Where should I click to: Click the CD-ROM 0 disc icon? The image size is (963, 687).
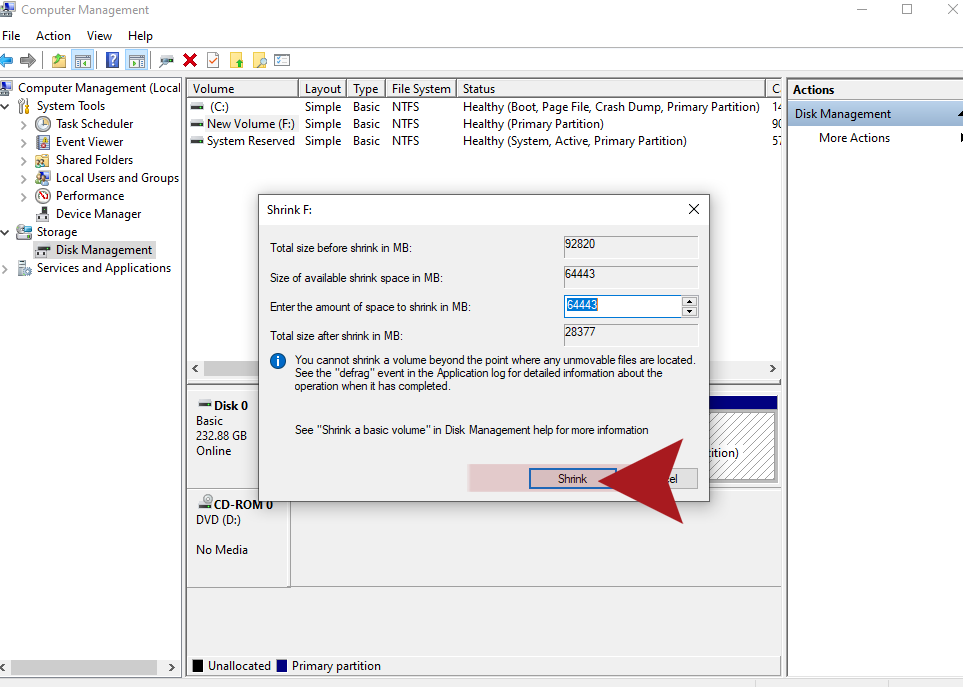pos(205,502)
